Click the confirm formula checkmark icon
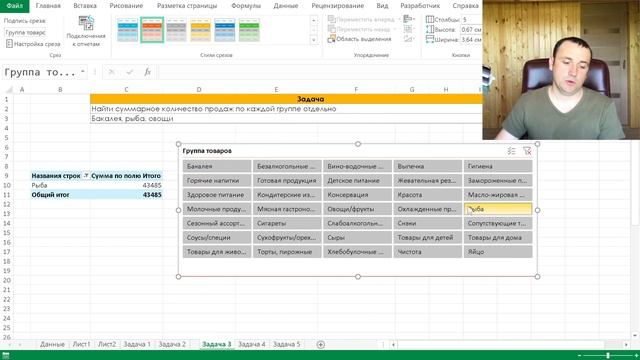 click(x=129, y=72)
